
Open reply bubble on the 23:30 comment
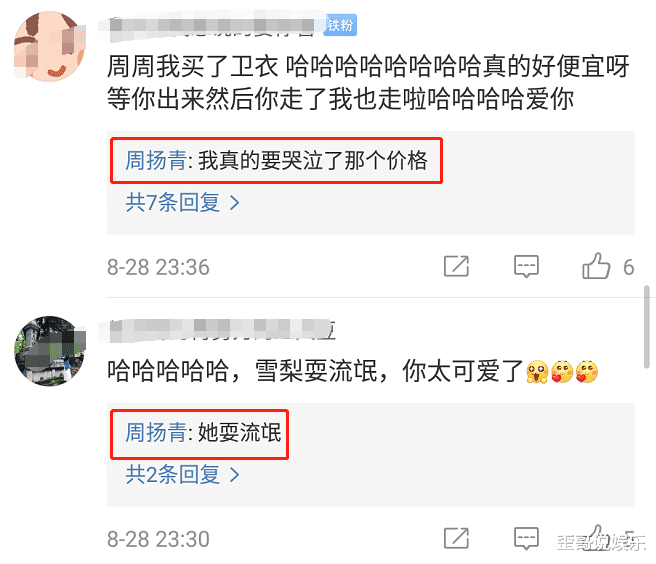526,538
